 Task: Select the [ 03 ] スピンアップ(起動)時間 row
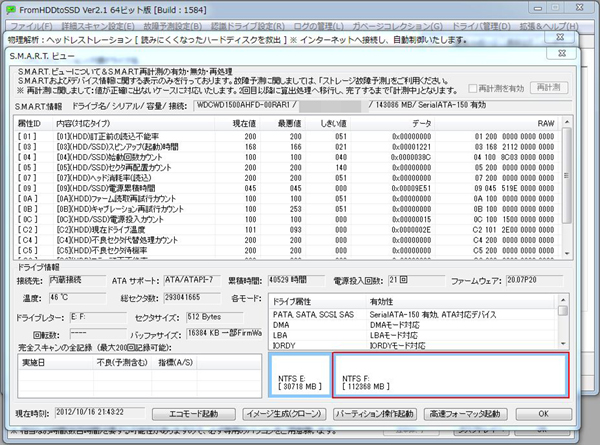coord(288,147)
